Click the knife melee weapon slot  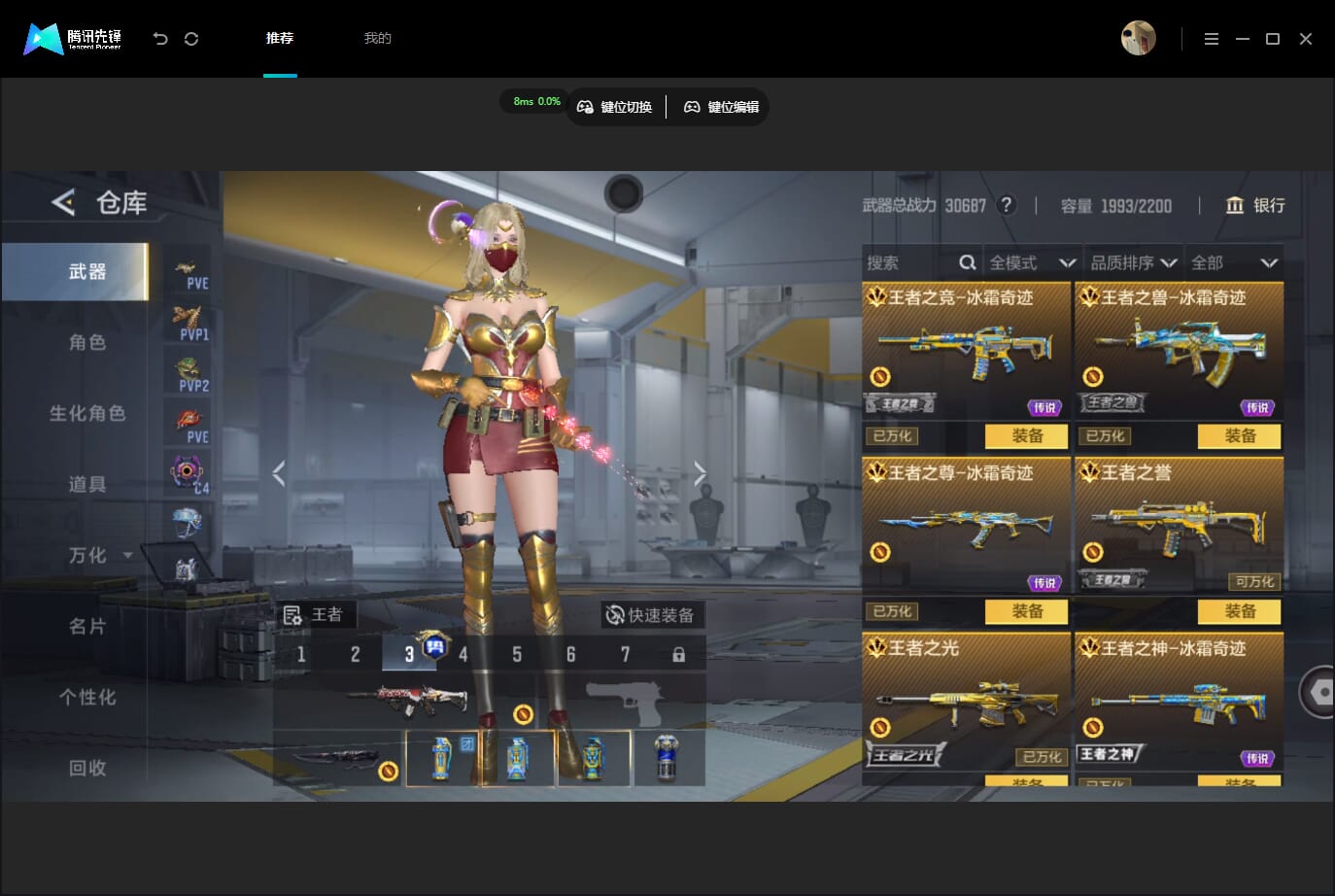click(x=339, y=758)
